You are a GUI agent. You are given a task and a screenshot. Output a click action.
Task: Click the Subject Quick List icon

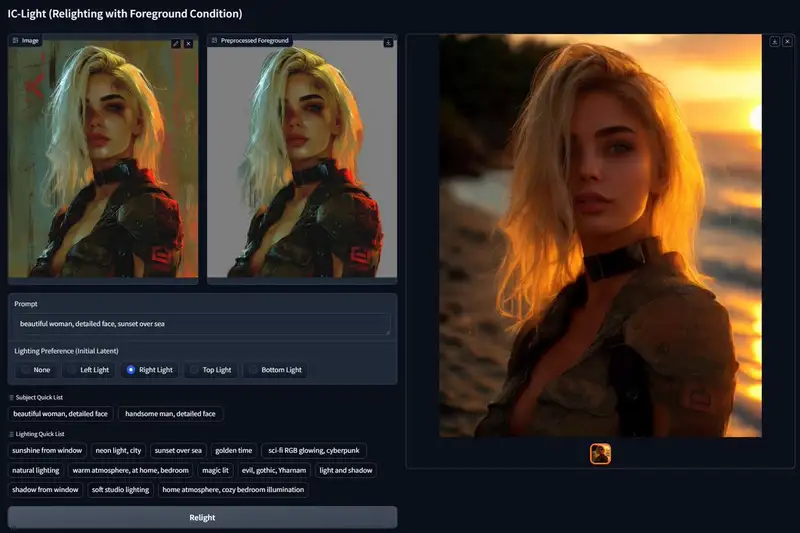(11, 397)
